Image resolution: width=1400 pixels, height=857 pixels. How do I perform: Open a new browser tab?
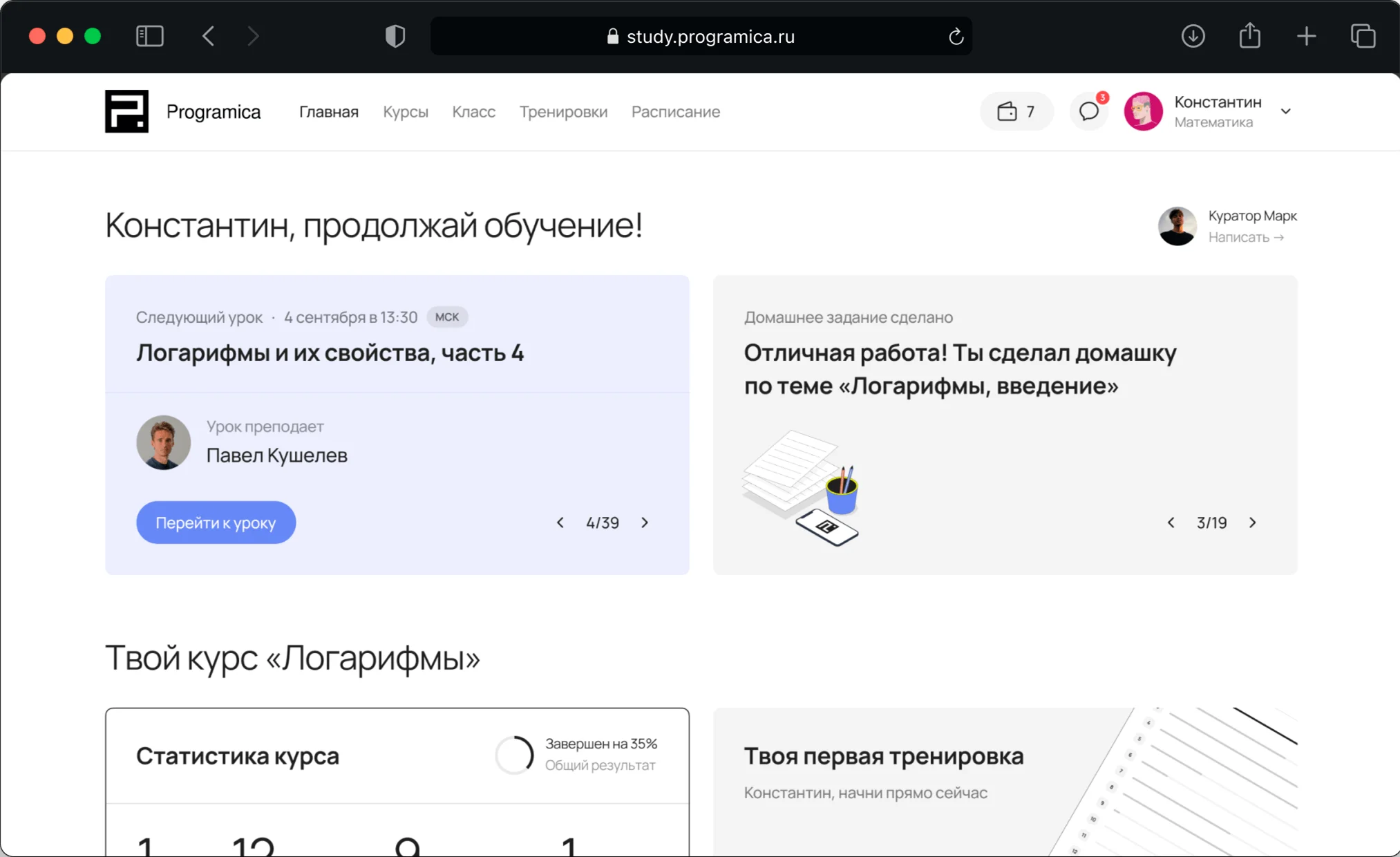tap(1306, 36)
